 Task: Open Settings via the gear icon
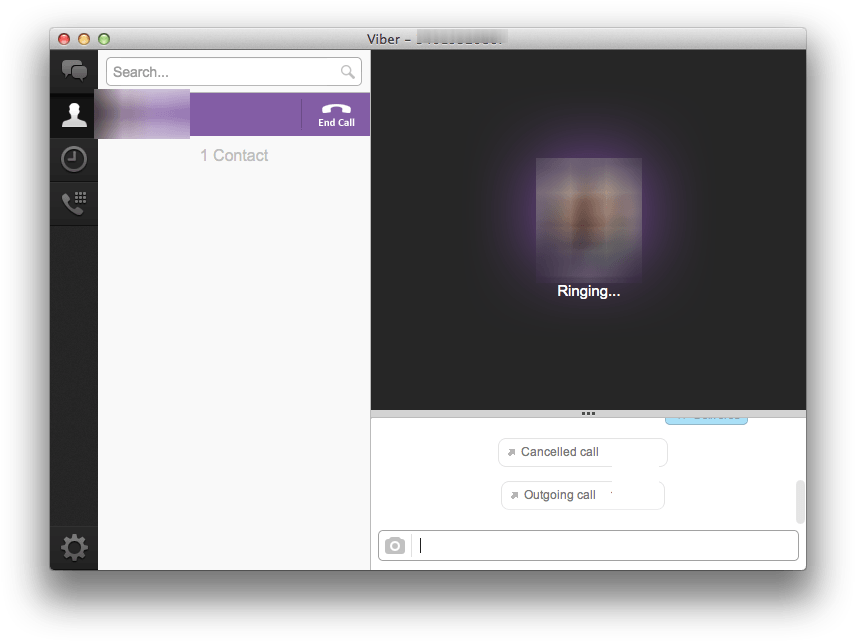(x=74, y=547)
